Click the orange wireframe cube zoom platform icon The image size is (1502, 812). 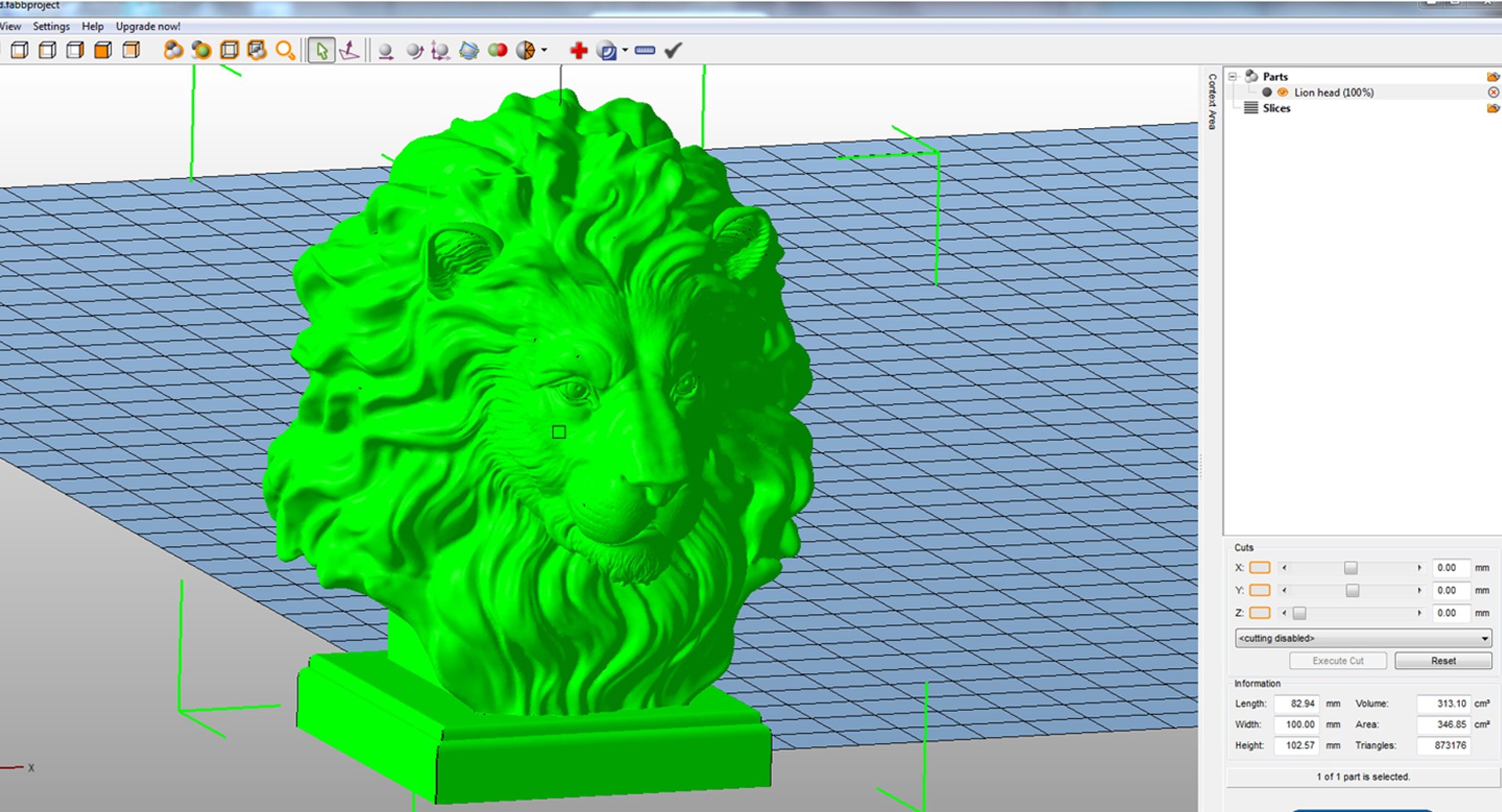pyautogui.click(x=229, y=50)
